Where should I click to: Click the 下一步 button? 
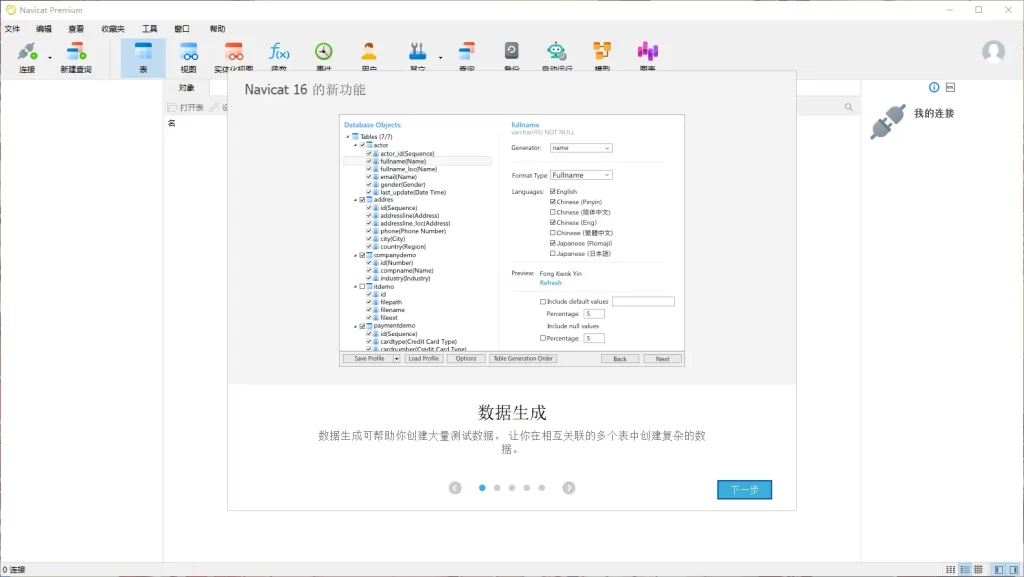744,490
